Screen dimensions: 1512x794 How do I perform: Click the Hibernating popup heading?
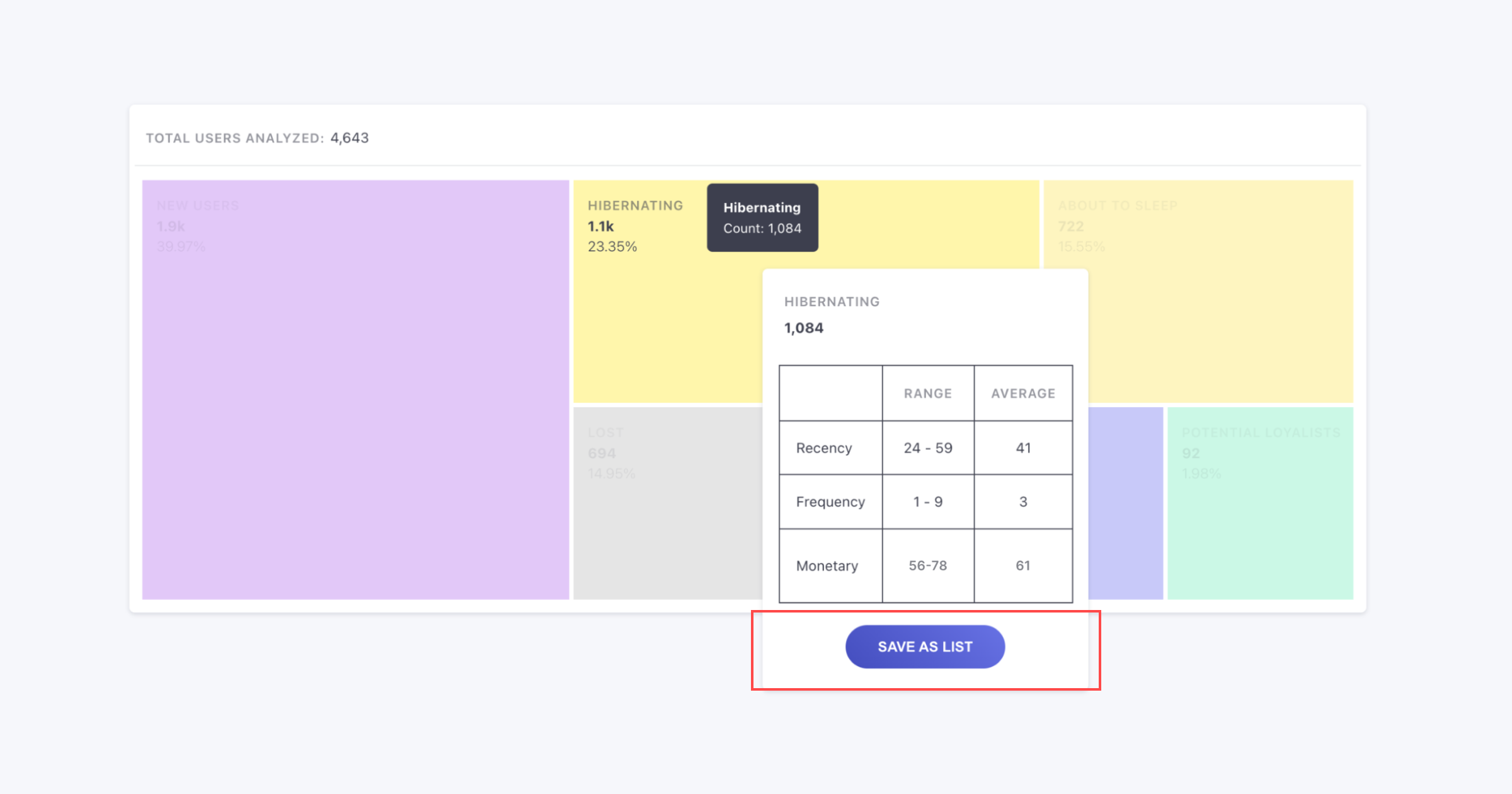(832, 302)
